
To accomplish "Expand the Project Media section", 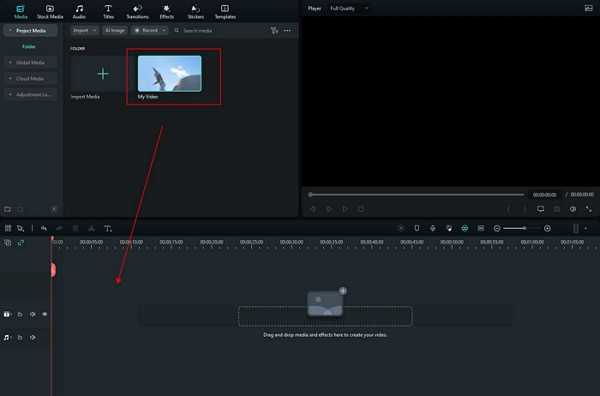I will tap(30, 31).
